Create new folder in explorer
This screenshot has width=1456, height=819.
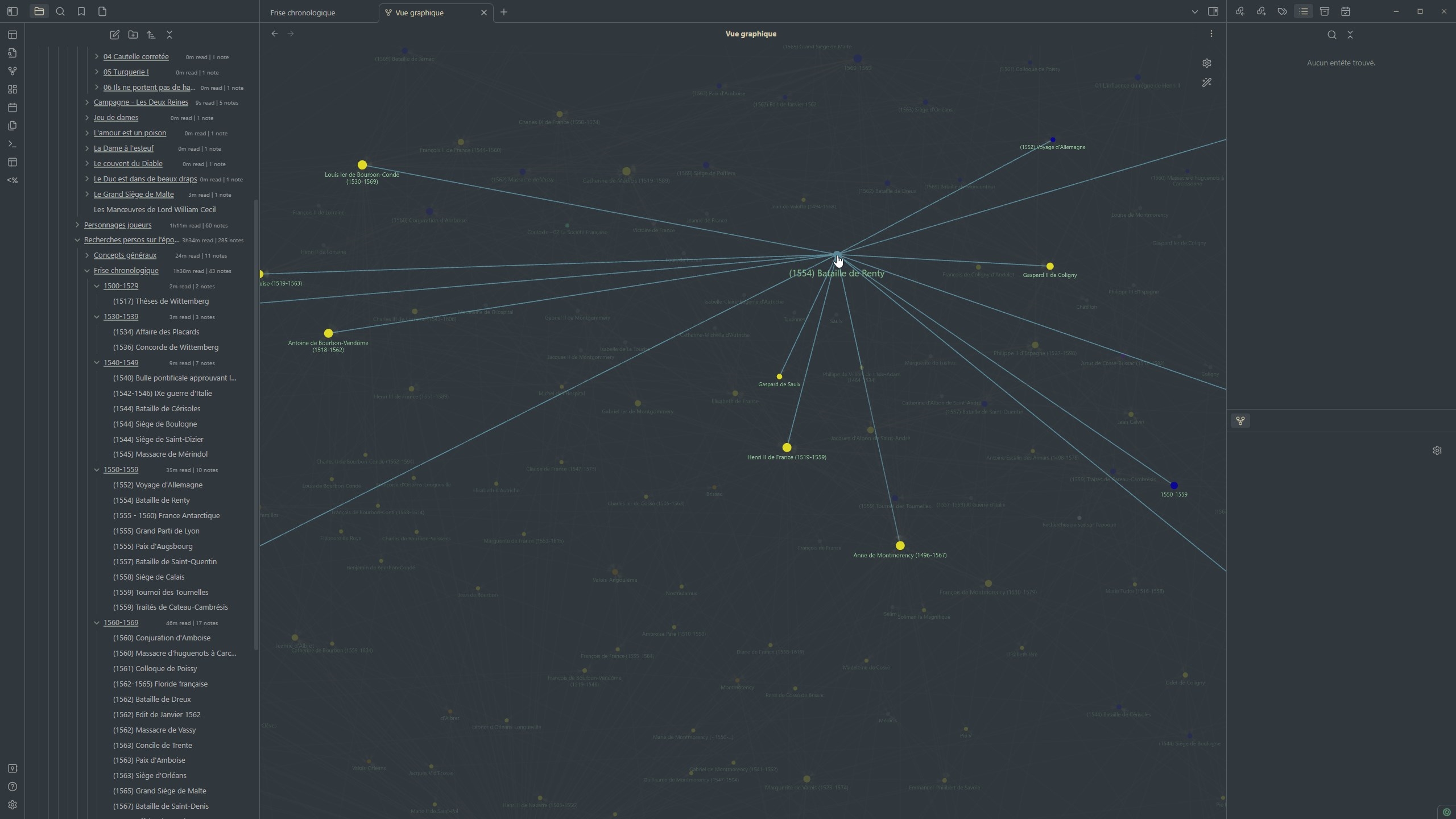click(133, 35)
